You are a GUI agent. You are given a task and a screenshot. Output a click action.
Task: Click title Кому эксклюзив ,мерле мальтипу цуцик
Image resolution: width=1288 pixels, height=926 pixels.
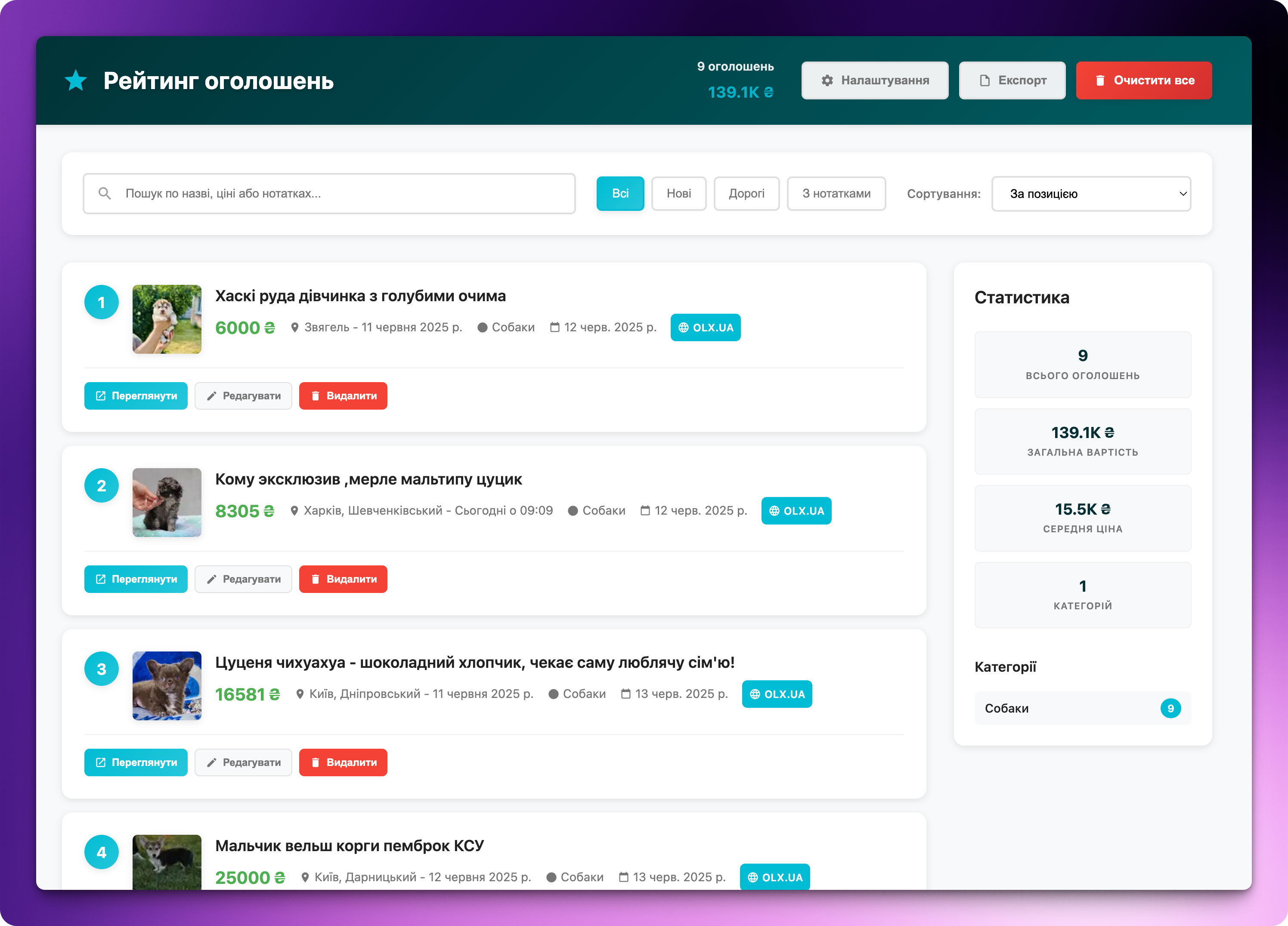pyautogui.click(x=368, y=479)
